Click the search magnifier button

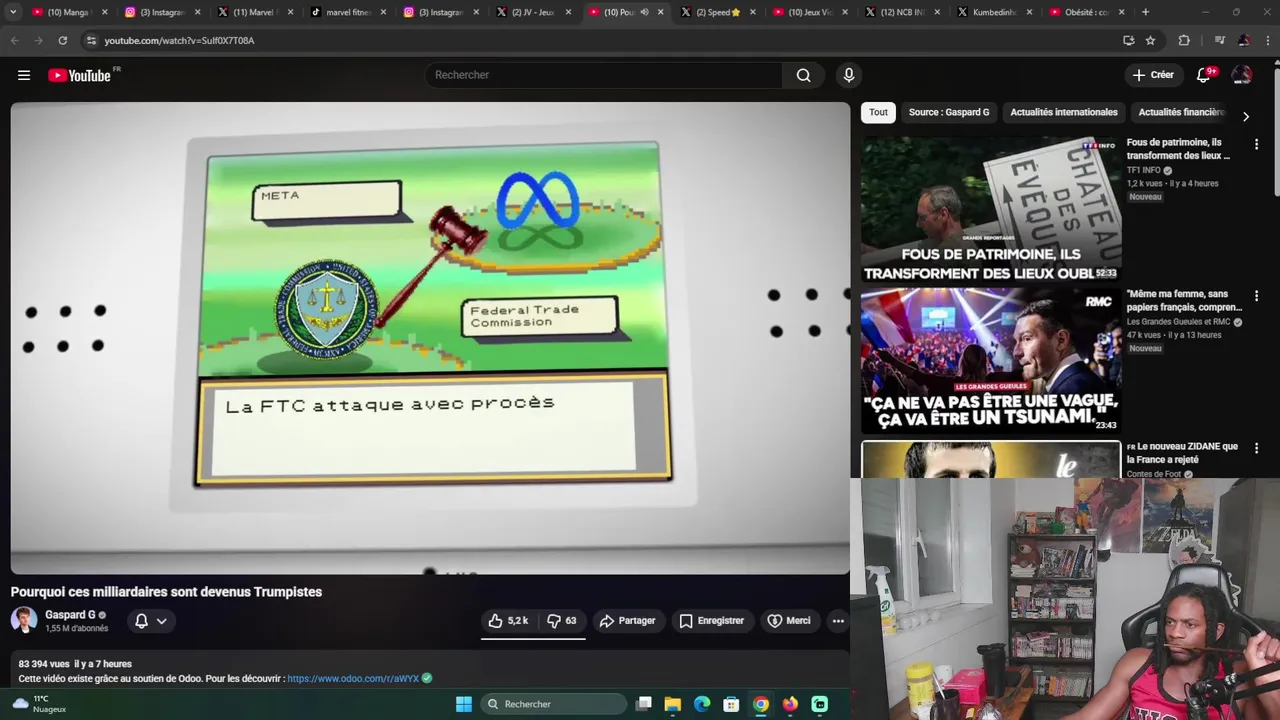[x=803, y=75]
